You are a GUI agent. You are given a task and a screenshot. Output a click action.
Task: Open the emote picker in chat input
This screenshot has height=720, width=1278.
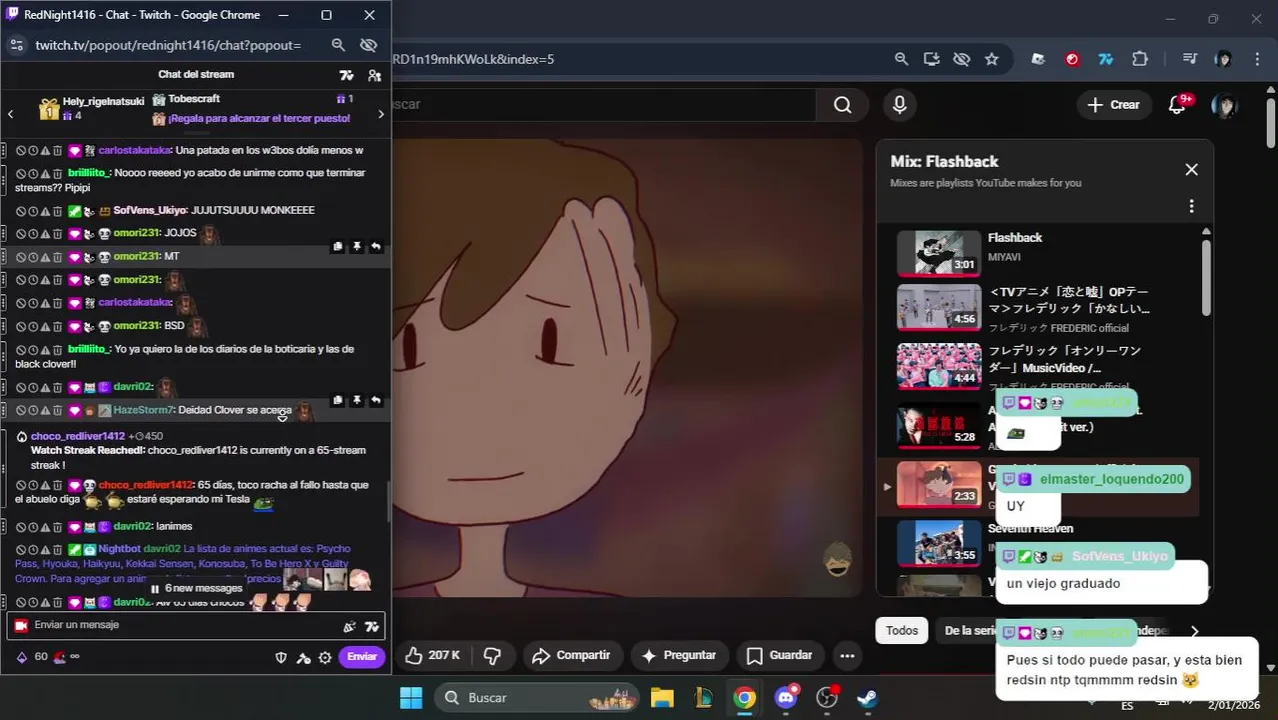click(x=349, y=626)
